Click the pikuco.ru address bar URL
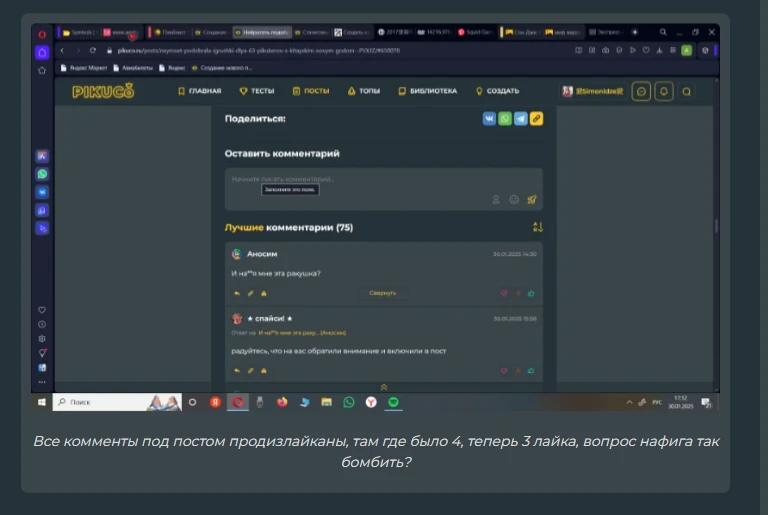The height and width of the screenshot is (515, 768). [x=259, y=50]
